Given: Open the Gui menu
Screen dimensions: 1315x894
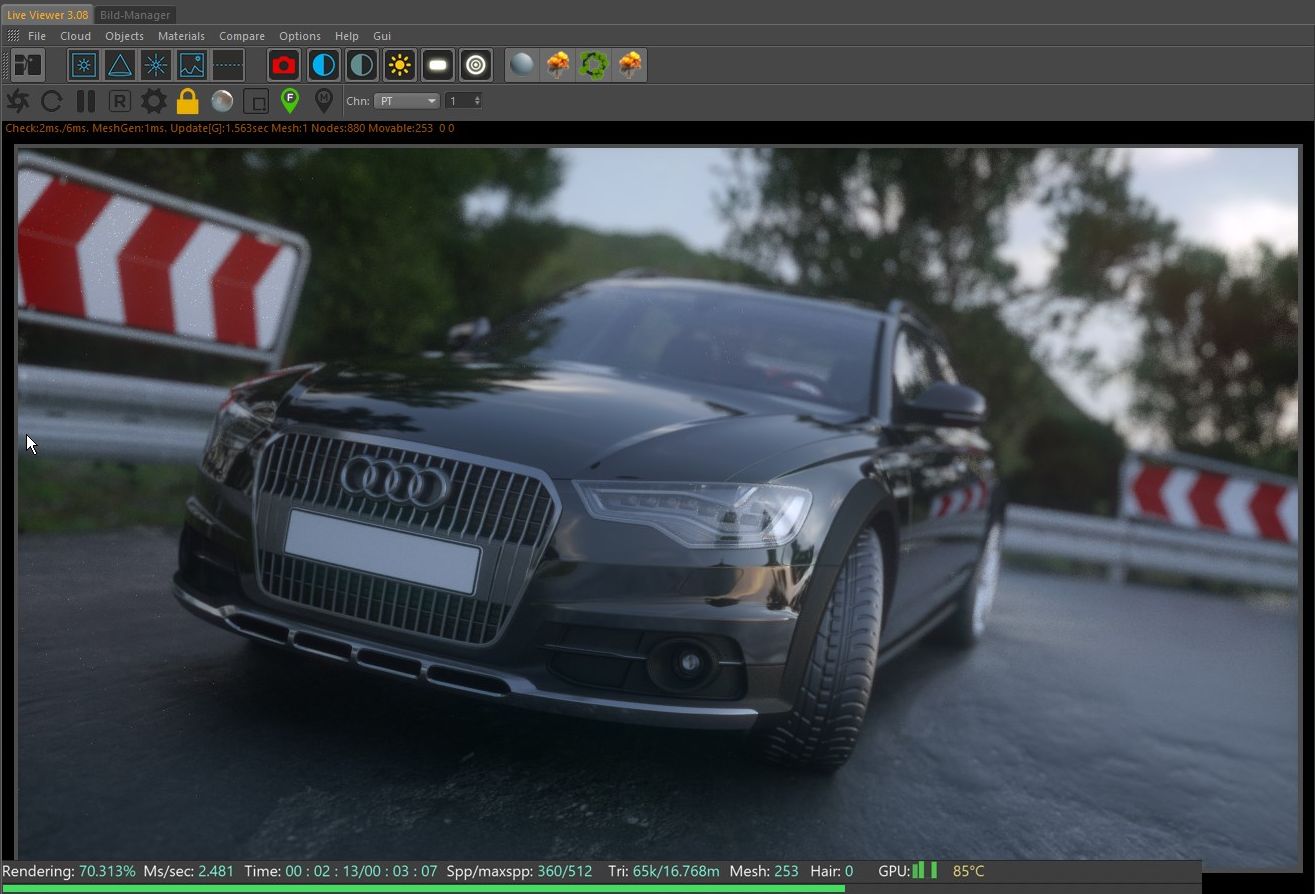Looking at the screenshot, I should tap(382, 36).
